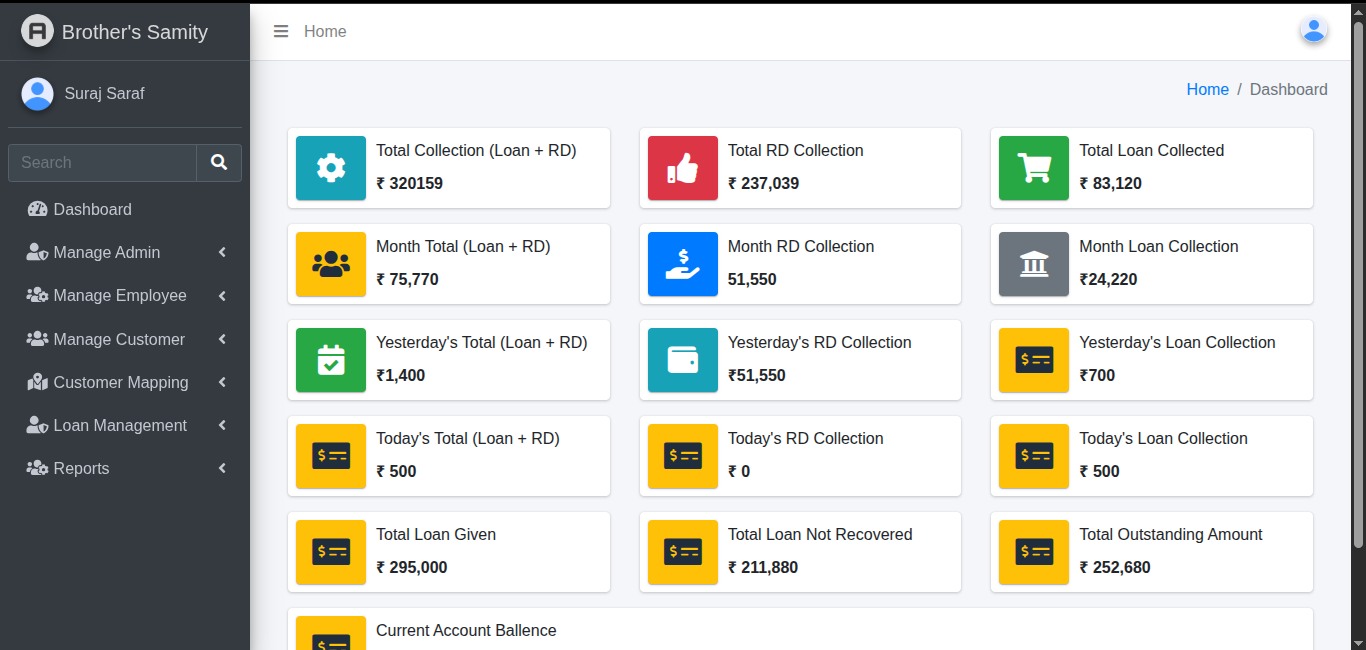Click the Home breadcrumb link

(1207, 90)
